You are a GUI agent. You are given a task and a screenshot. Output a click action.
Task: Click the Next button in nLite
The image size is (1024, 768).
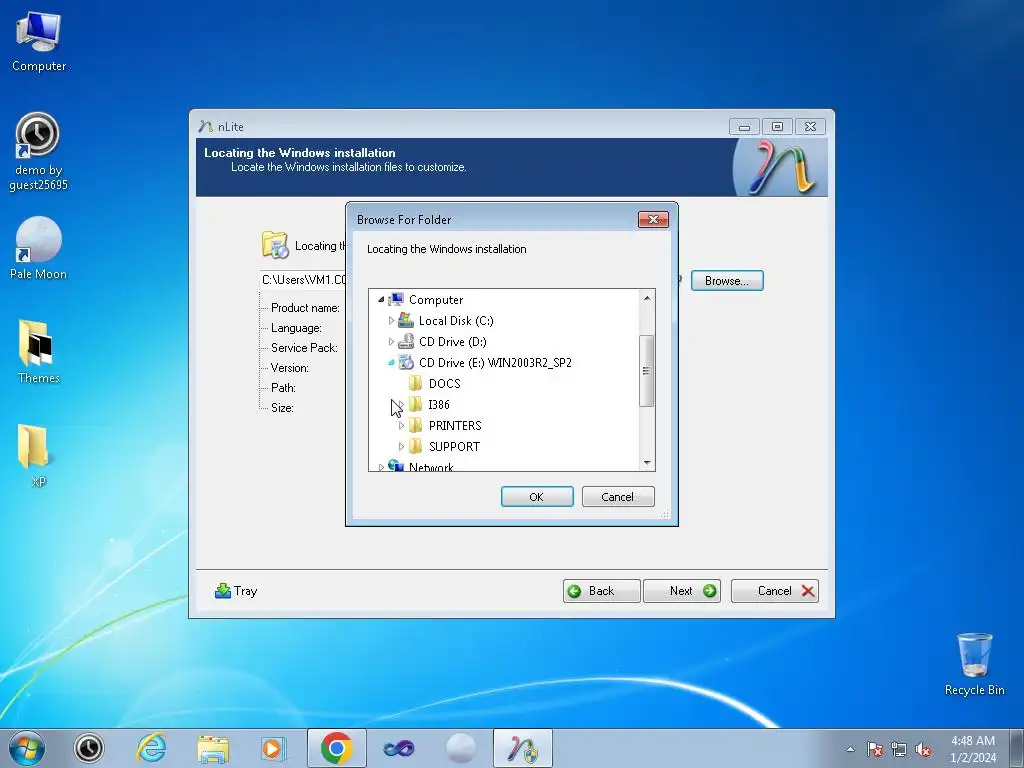tap(682, 590)
